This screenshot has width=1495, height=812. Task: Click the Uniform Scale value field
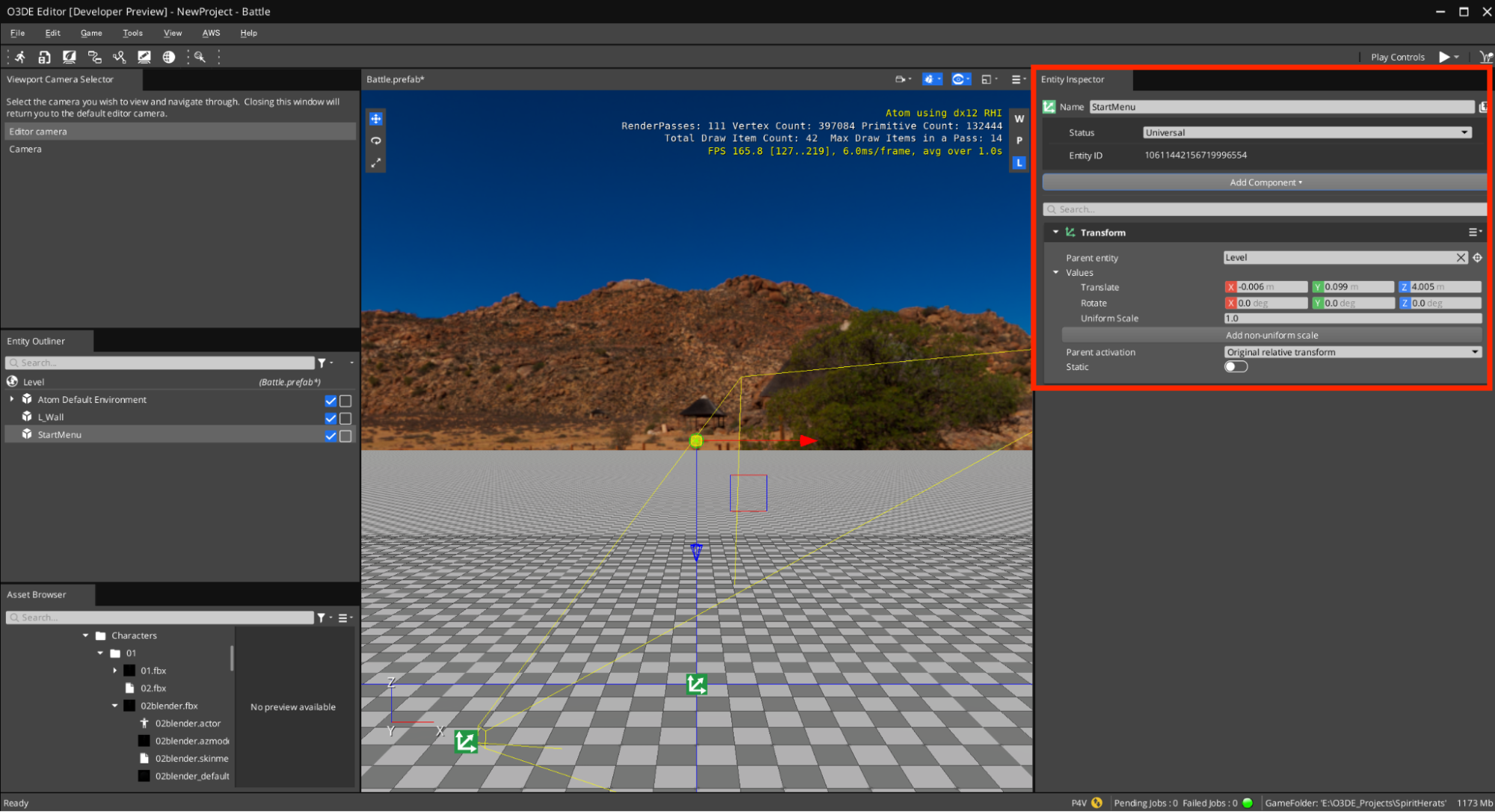pos(1353,319)
